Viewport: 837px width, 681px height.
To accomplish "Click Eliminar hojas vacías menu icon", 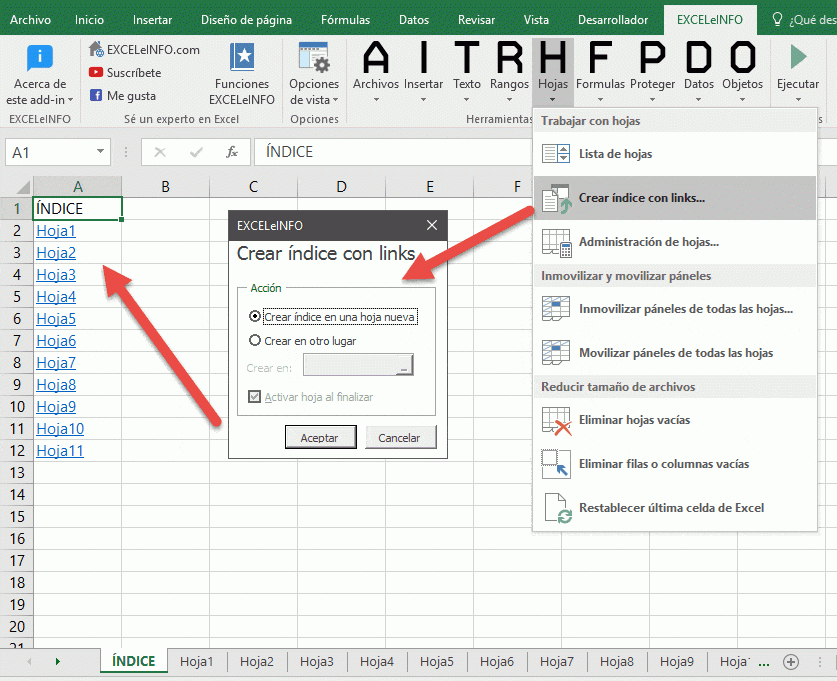I will [555, 420].
